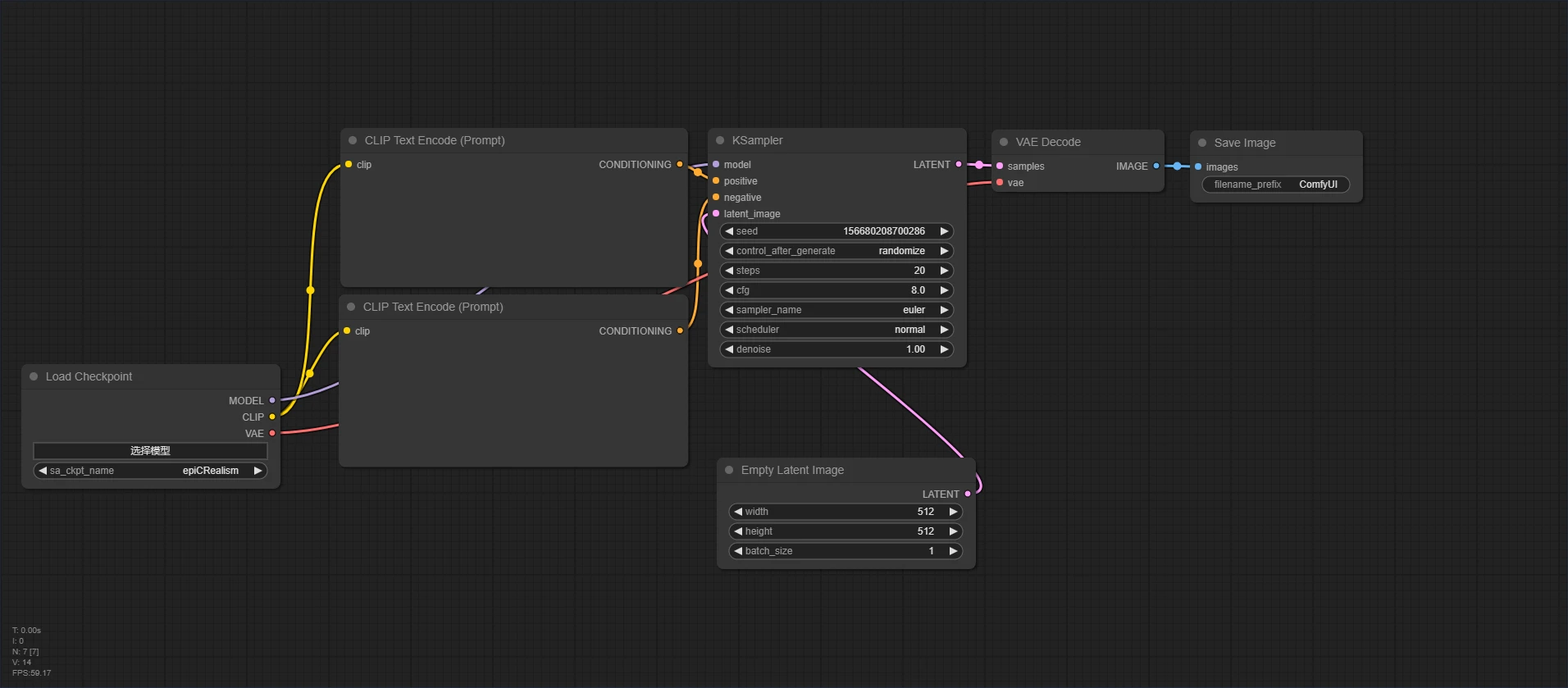Screen dimensions: 1568x688
Task: Click the denoise value slider
Action: coord(836,349)
